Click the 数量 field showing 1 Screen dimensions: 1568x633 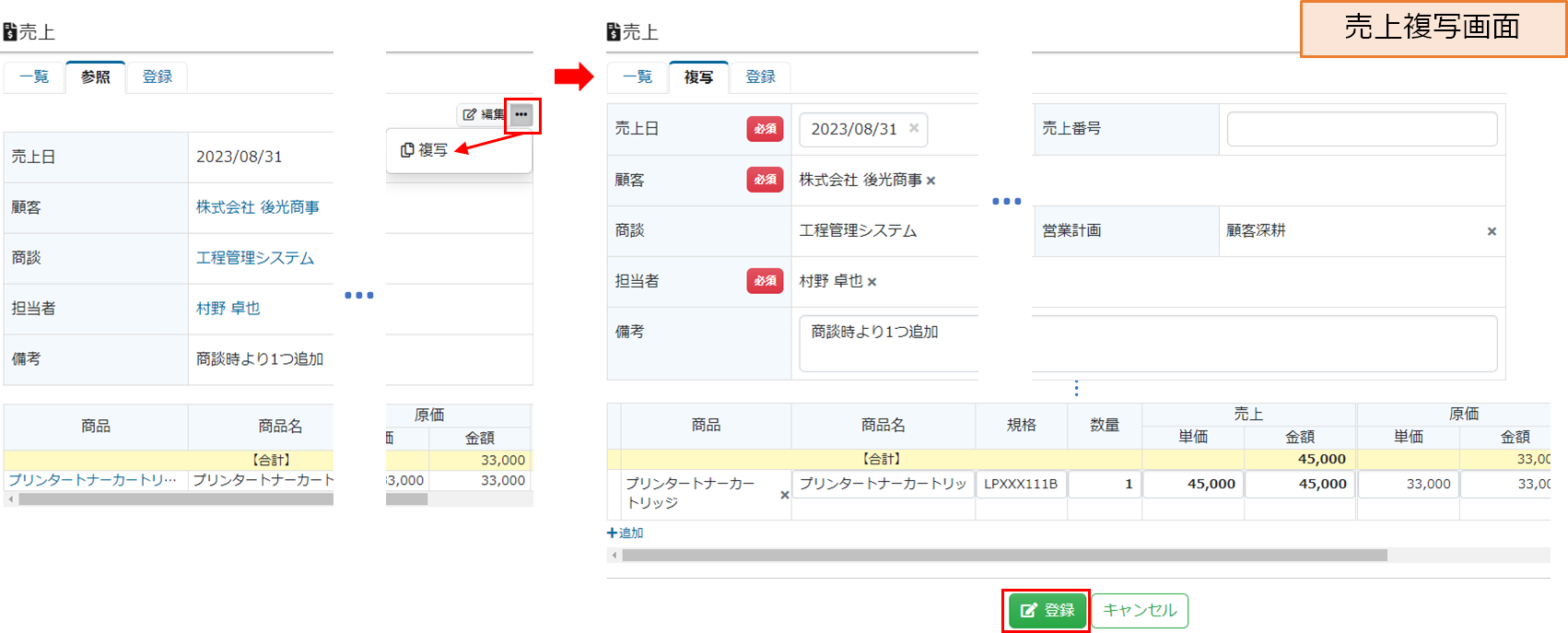pyautogui.click(x=1104, y=484)
